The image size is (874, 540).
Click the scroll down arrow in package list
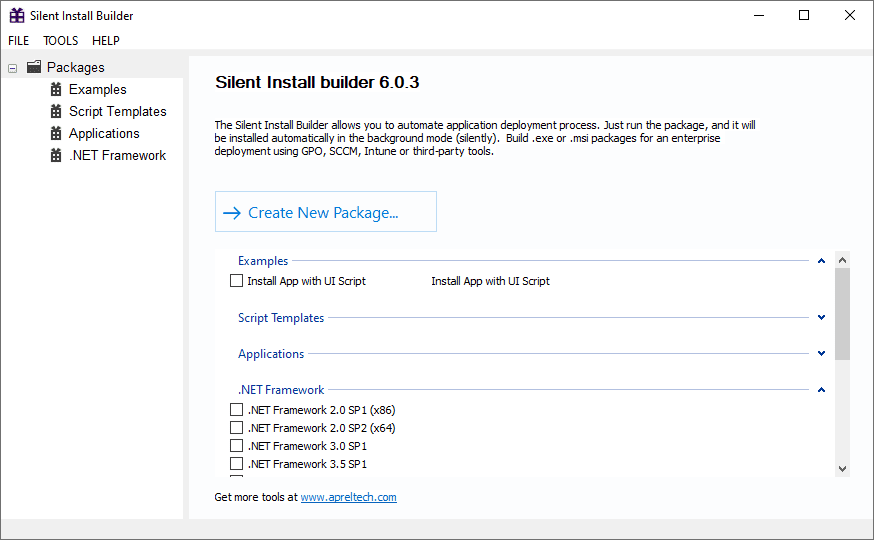pos(842,468)
